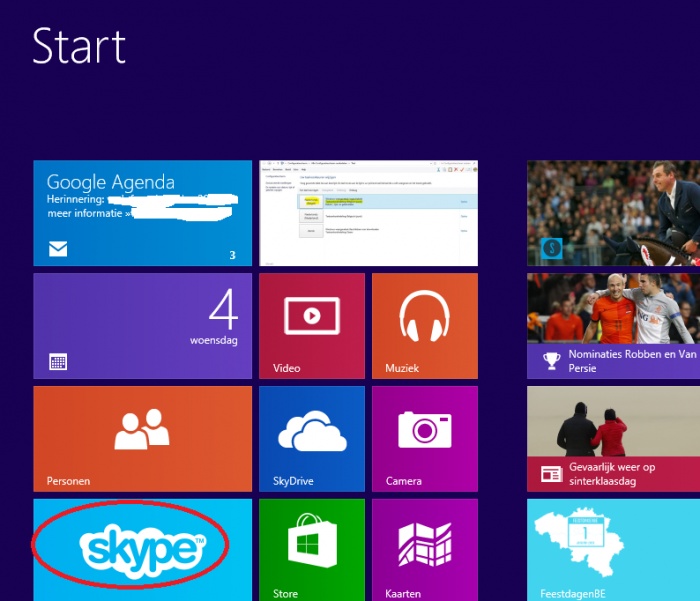Viewport: 700px width, 601px height.
Task: Launch the Video app tile
Action: pos(312,326)
